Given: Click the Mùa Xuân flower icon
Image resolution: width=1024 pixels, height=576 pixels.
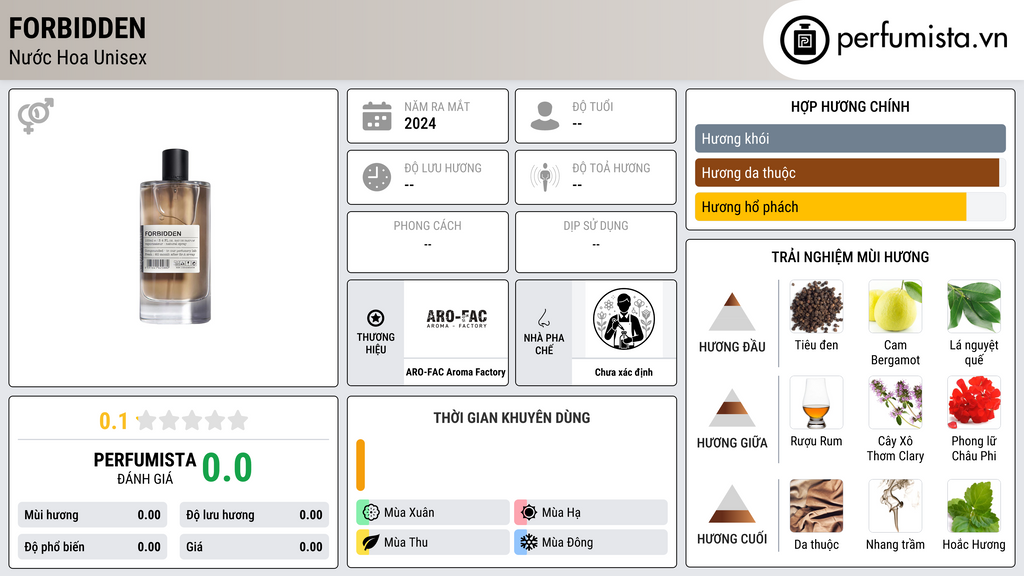Looking at the screenshot, I should click(371, 512).
